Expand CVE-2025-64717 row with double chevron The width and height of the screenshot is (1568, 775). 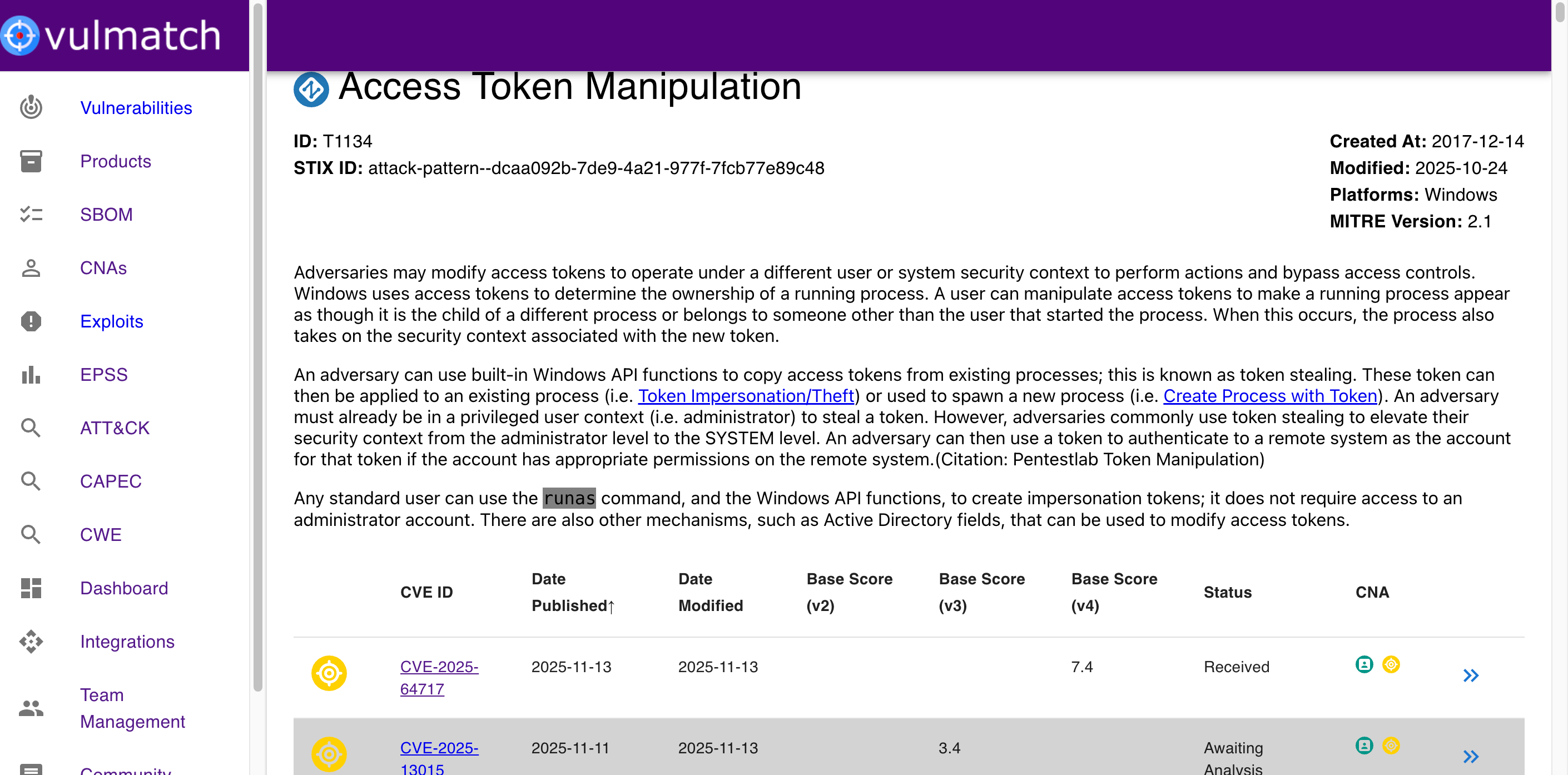[x=1471, y=675]
